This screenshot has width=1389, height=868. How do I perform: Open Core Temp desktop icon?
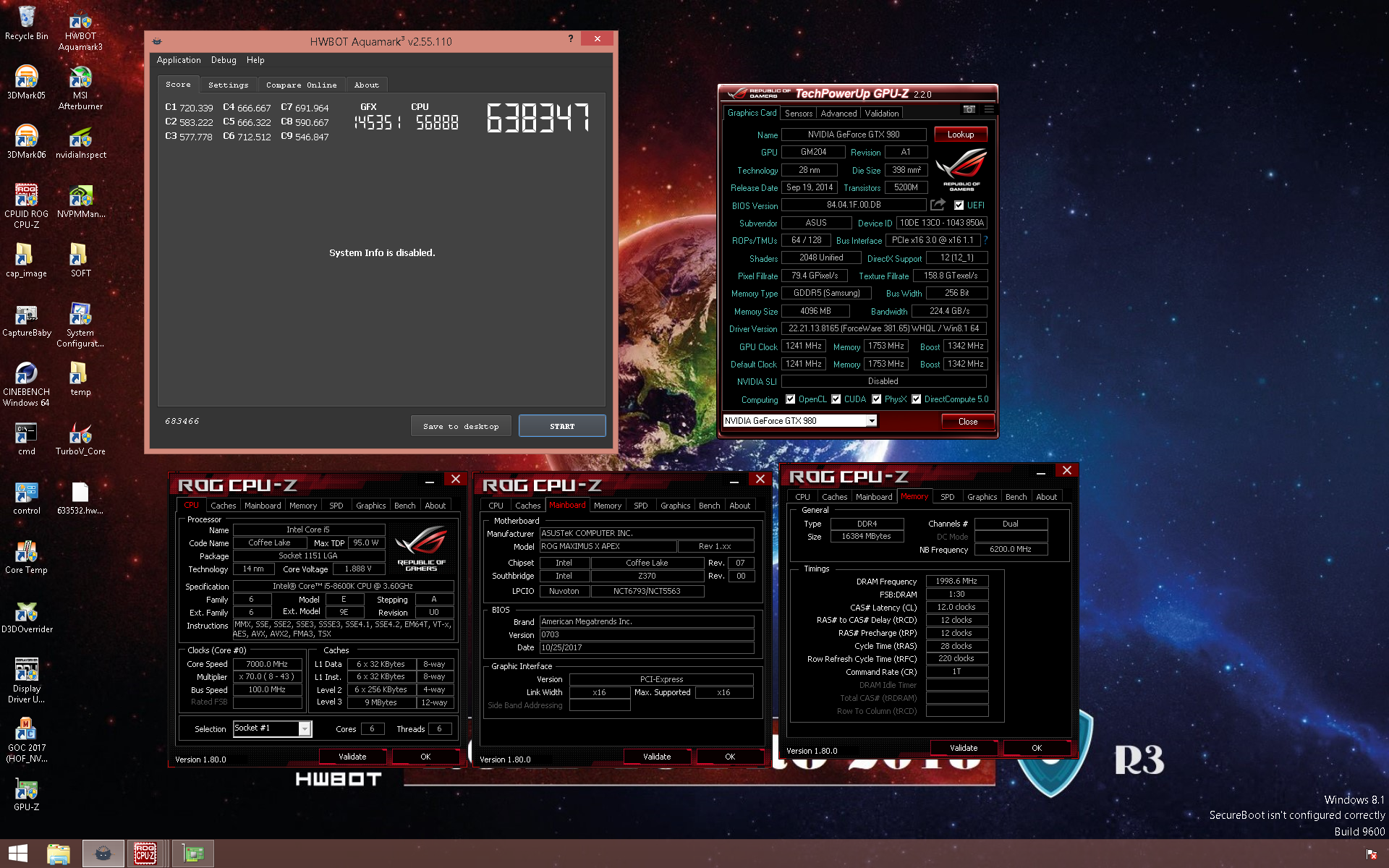27,557
